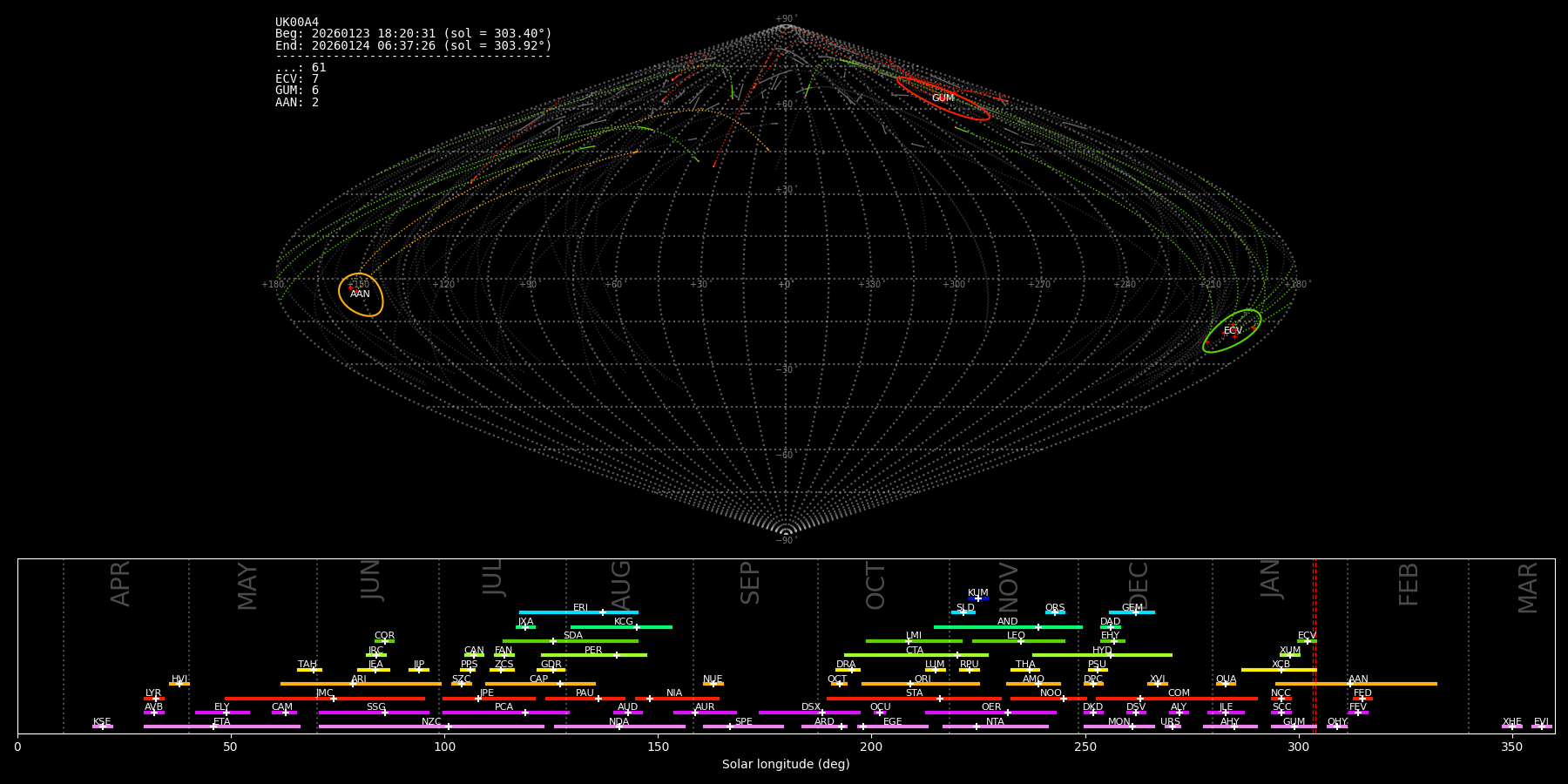
Task: Click the EVI shower bar at the timeline end
Action: pos(1542,727)
